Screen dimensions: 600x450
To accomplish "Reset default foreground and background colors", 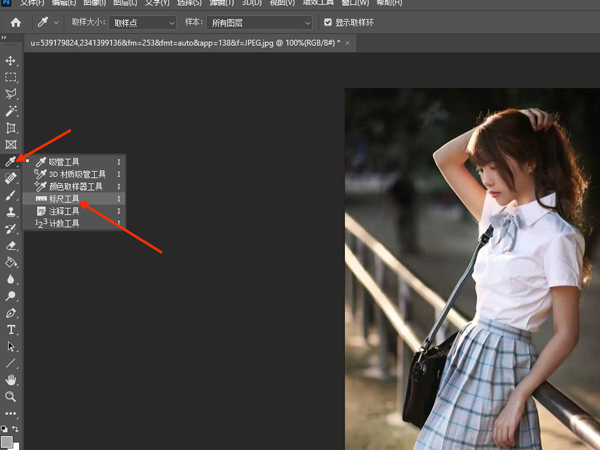I will click(5, 429).
